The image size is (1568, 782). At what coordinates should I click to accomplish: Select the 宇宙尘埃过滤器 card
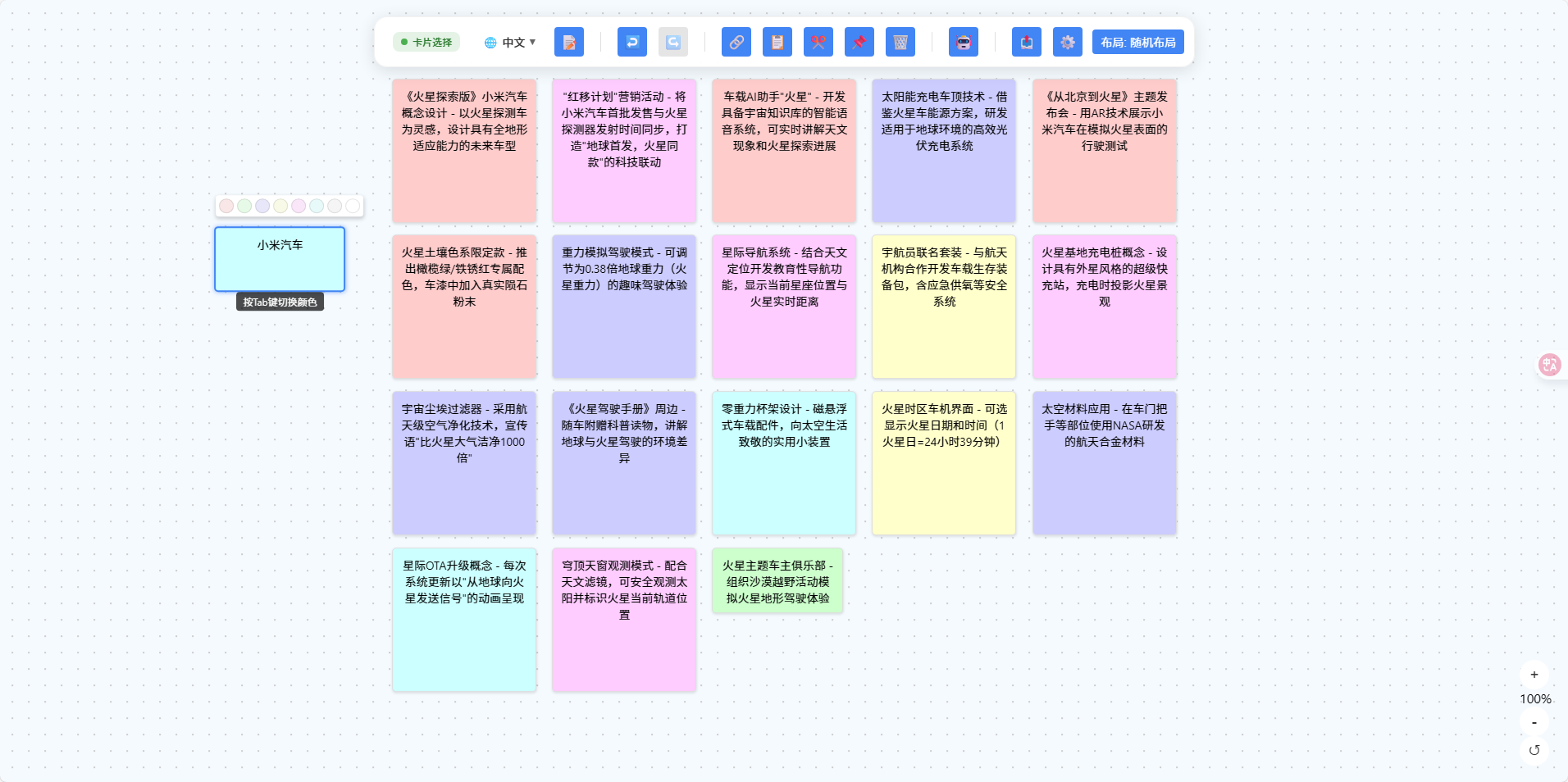tap(464, 463)
